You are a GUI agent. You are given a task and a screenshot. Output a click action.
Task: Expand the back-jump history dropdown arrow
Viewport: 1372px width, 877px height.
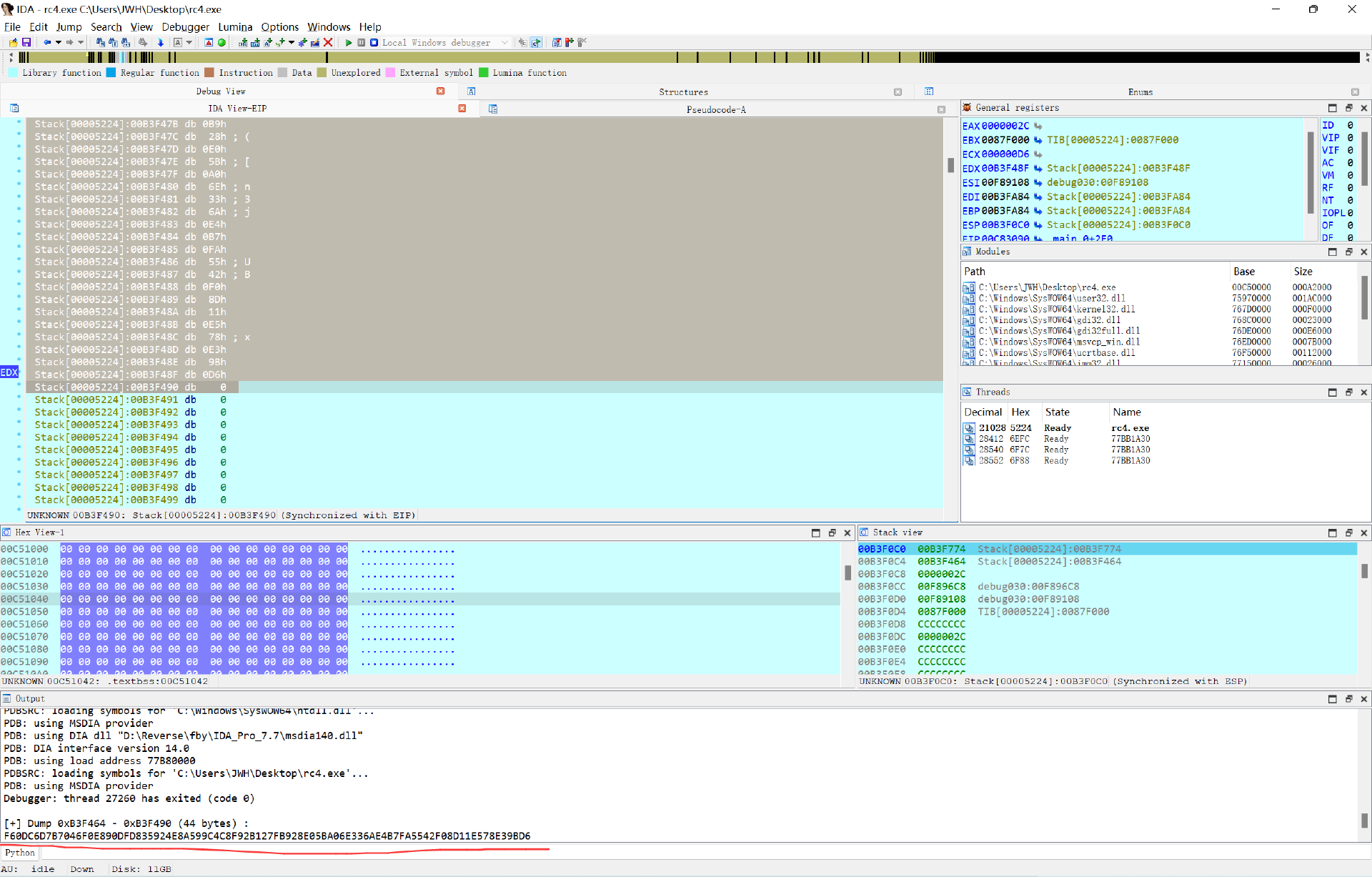click(59, 43)
